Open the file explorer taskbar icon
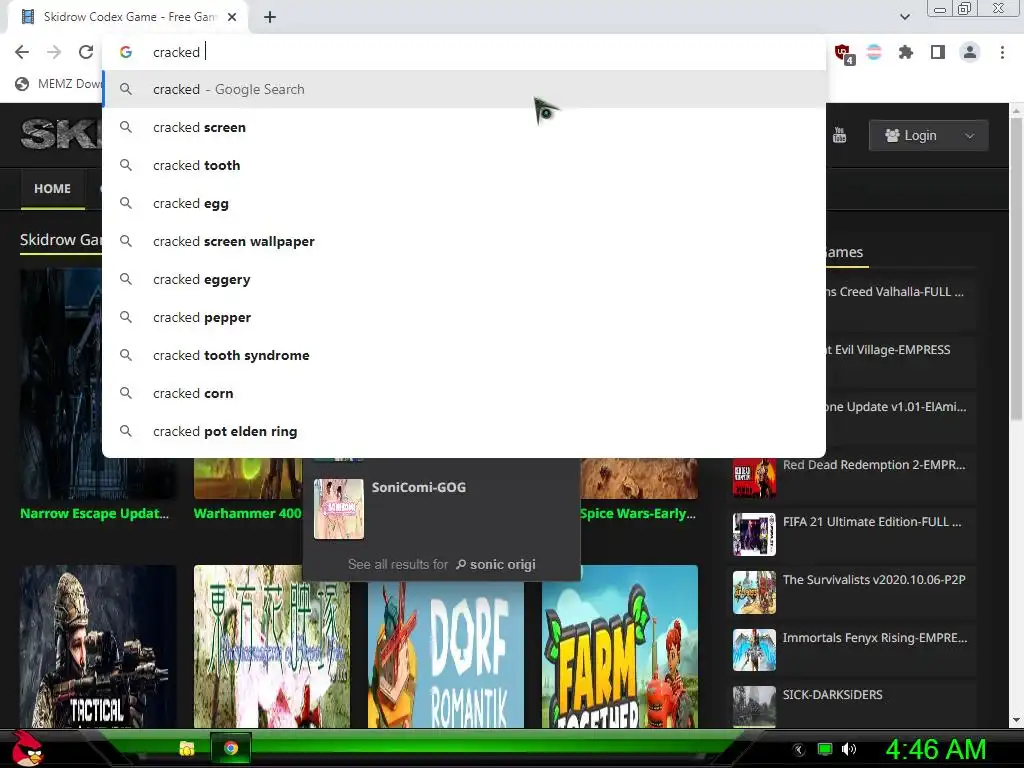Viewport: 1024px width, 768px height. [x=187, y=748]
